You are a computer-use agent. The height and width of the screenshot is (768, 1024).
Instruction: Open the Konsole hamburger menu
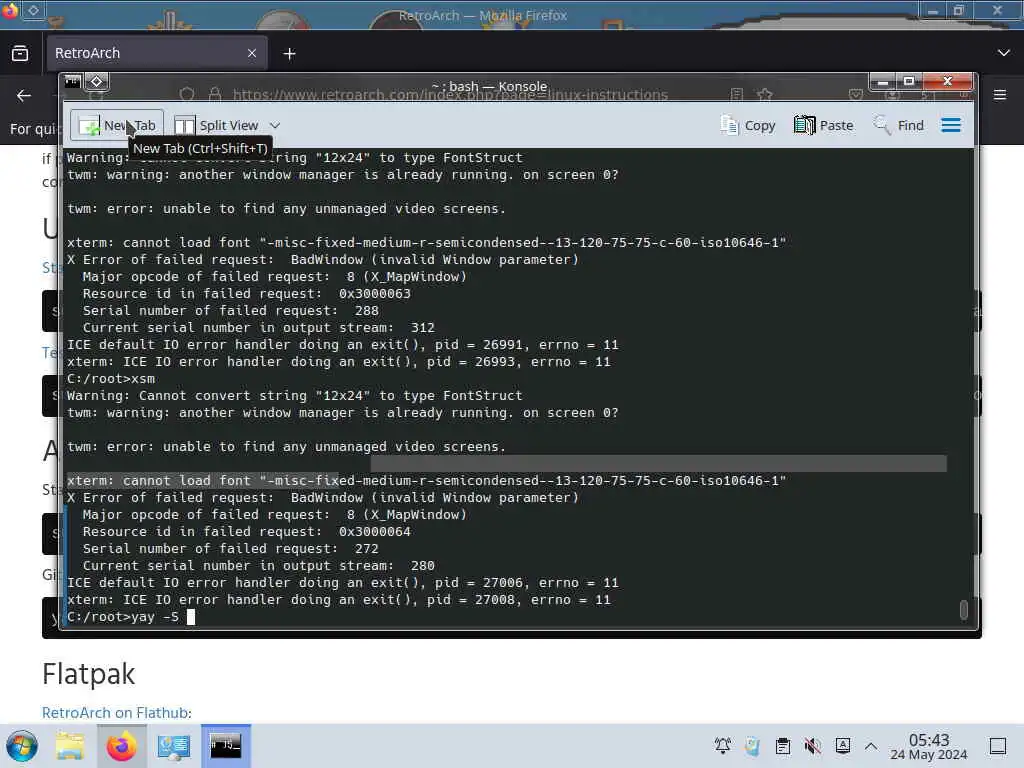click(951, 125)
